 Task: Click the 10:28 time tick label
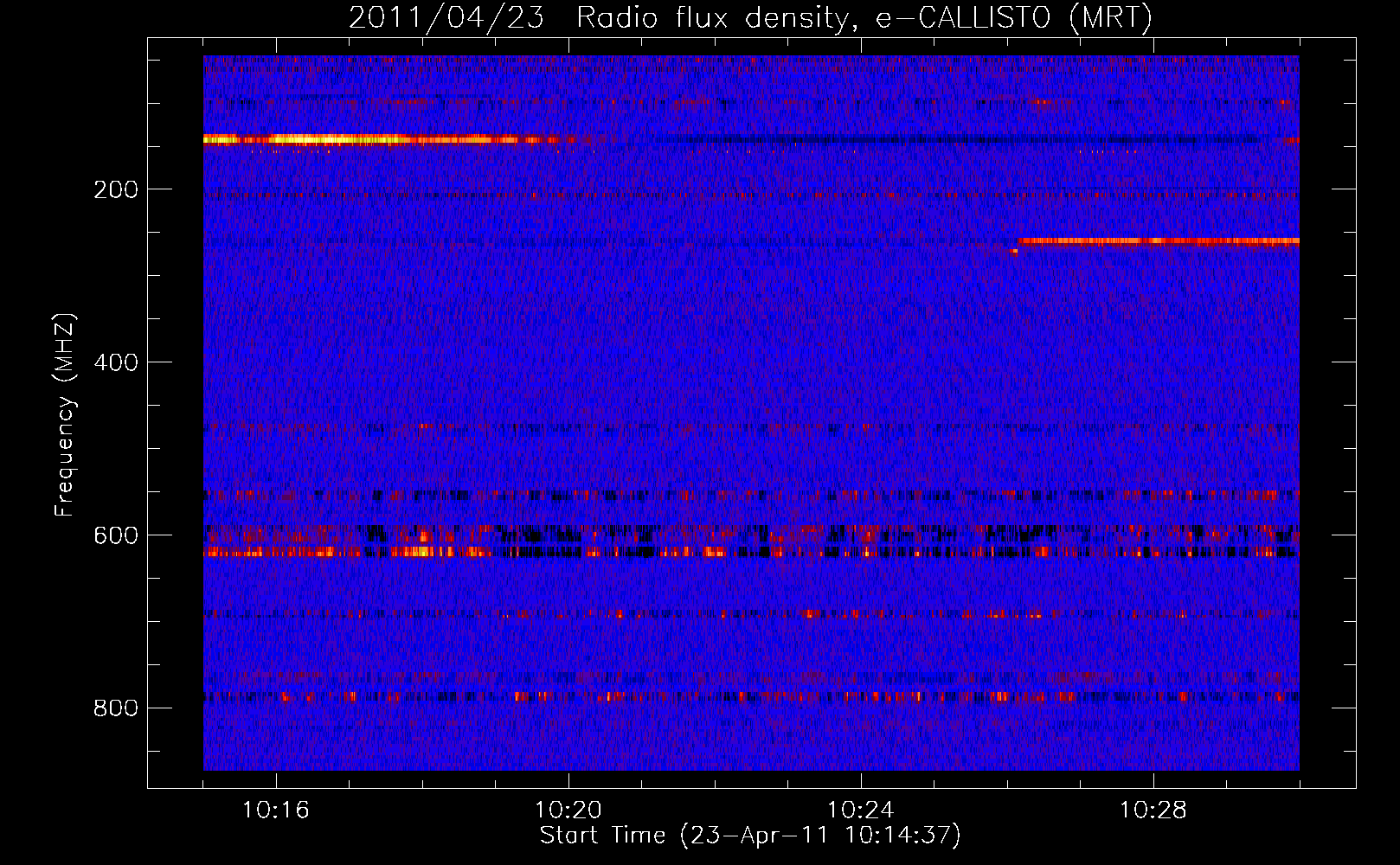1153,811
